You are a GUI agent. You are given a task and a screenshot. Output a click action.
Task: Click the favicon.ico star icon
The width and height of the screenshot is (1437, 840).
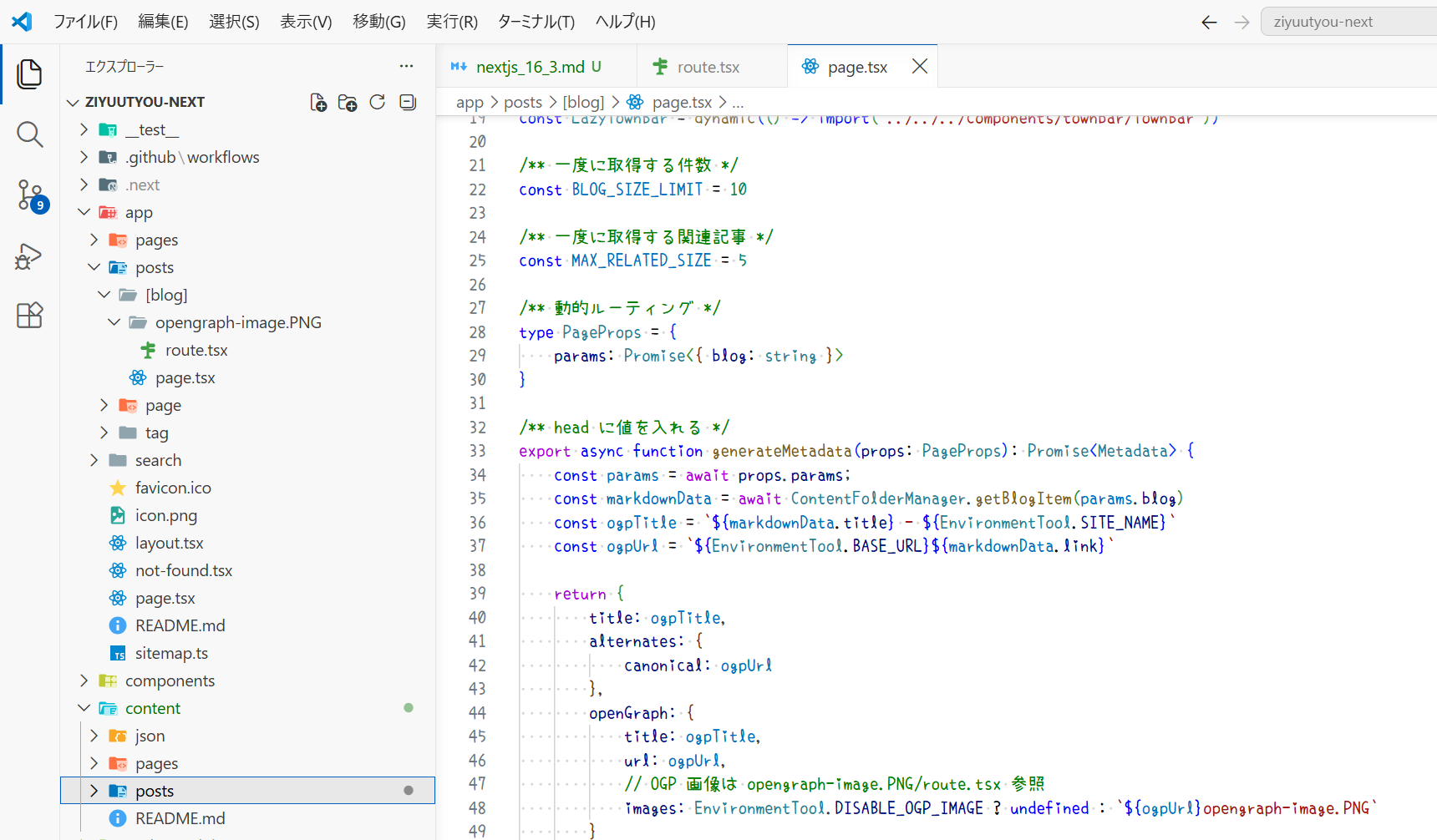tap(118, 488)
